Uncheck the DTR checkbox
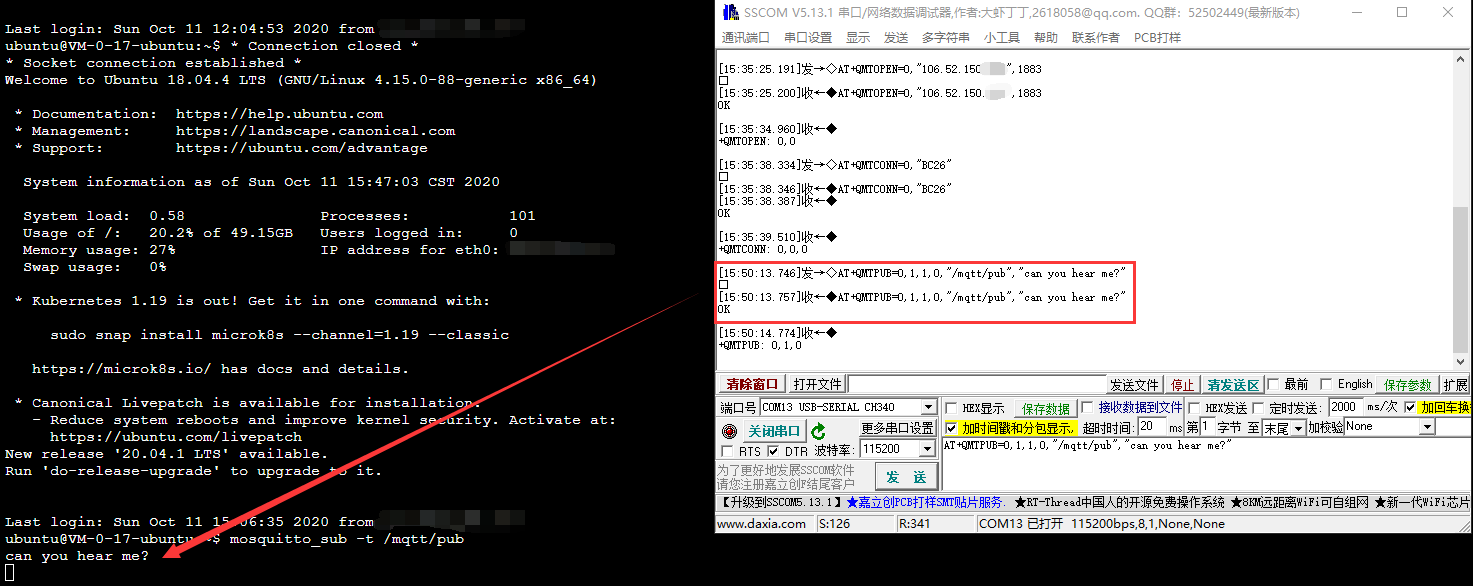1473x586 pixels. click(x=772, y=451)
